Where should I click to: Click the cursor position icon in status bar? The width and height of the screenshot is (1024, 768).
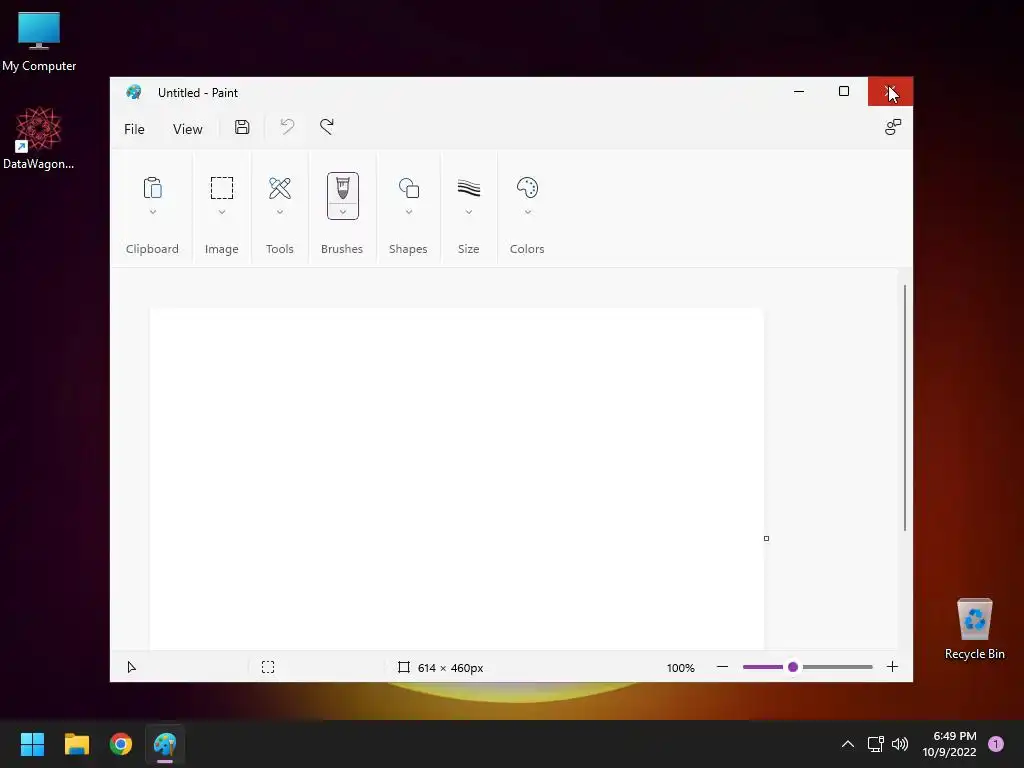tap(131, 667)
